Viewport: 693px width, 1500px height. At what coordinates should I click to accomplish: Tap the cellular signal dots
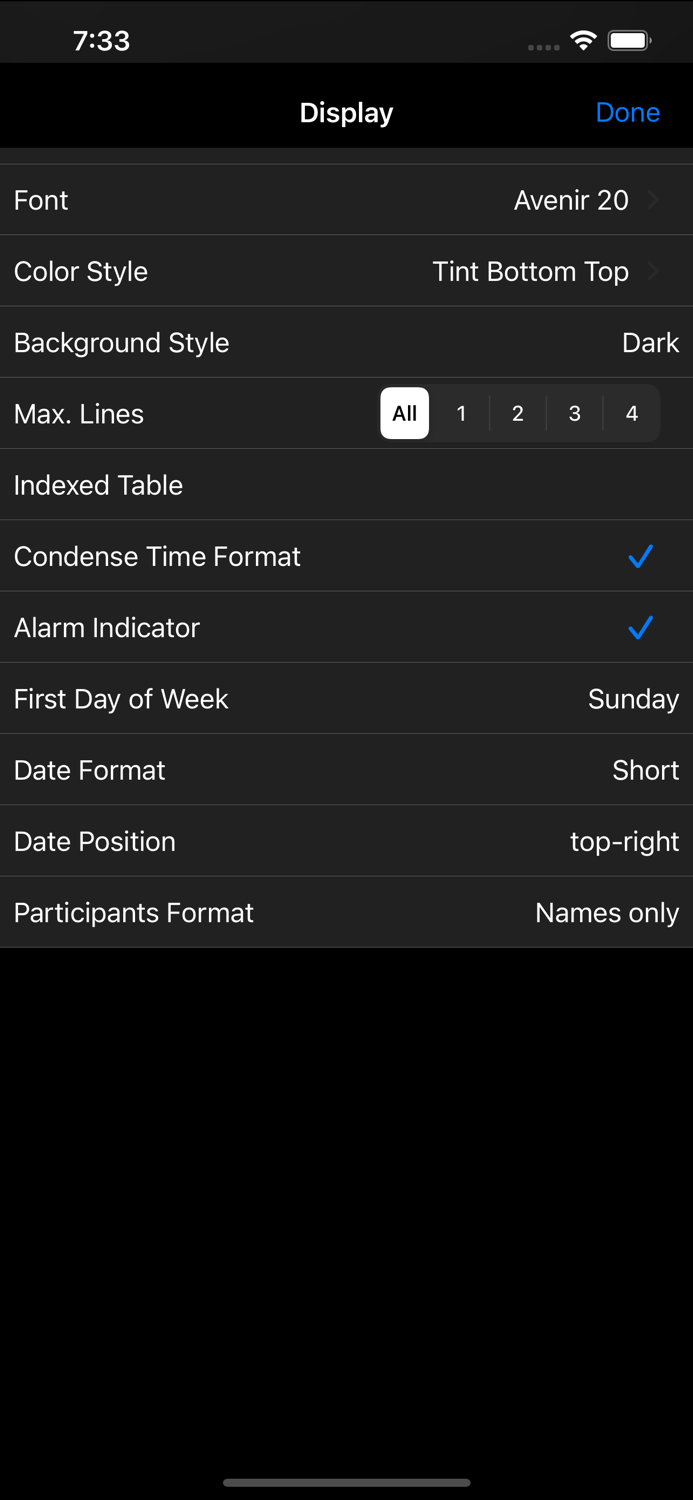(543, 46)
